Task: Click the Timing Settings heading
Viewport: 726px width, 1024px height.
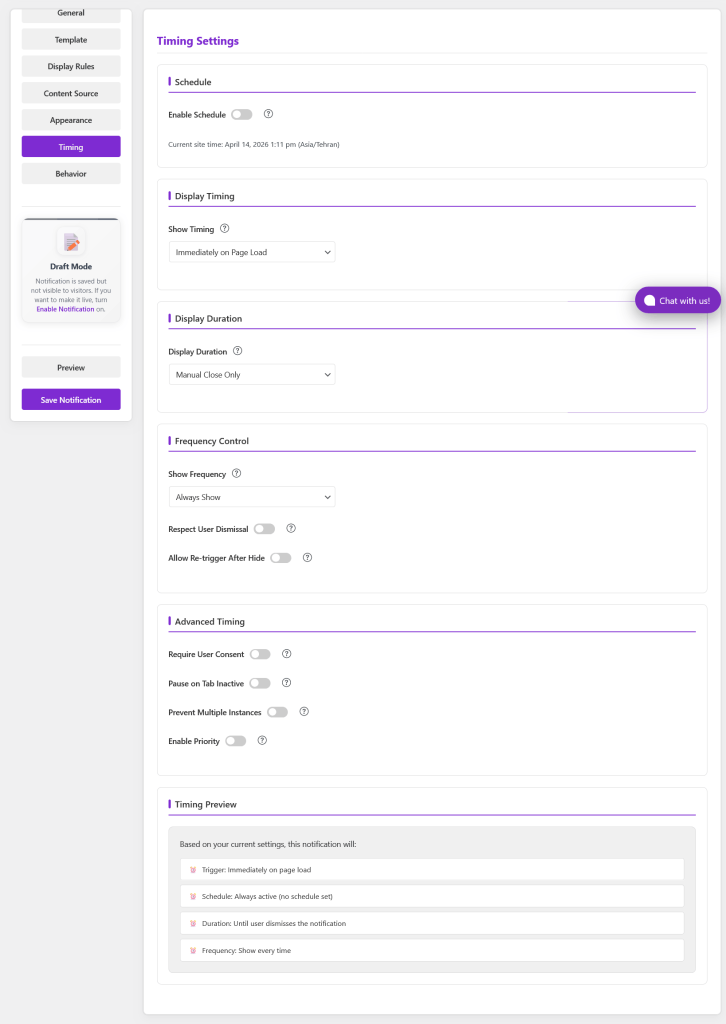Action: [198, 40]
